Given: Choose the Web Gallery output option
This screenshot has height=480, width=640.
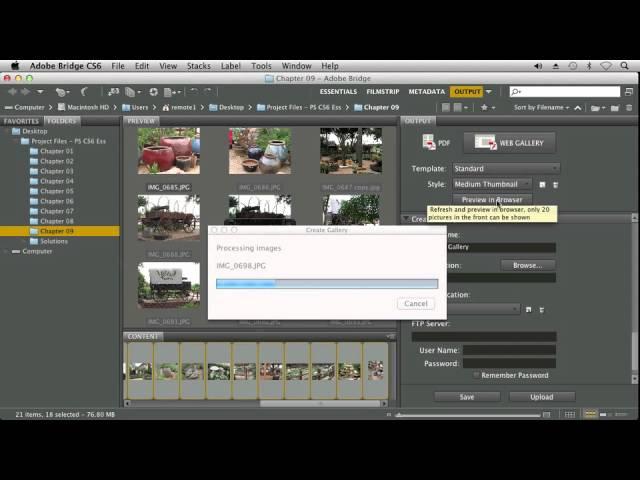Looking at the screenshot, I should click(509, 142).
